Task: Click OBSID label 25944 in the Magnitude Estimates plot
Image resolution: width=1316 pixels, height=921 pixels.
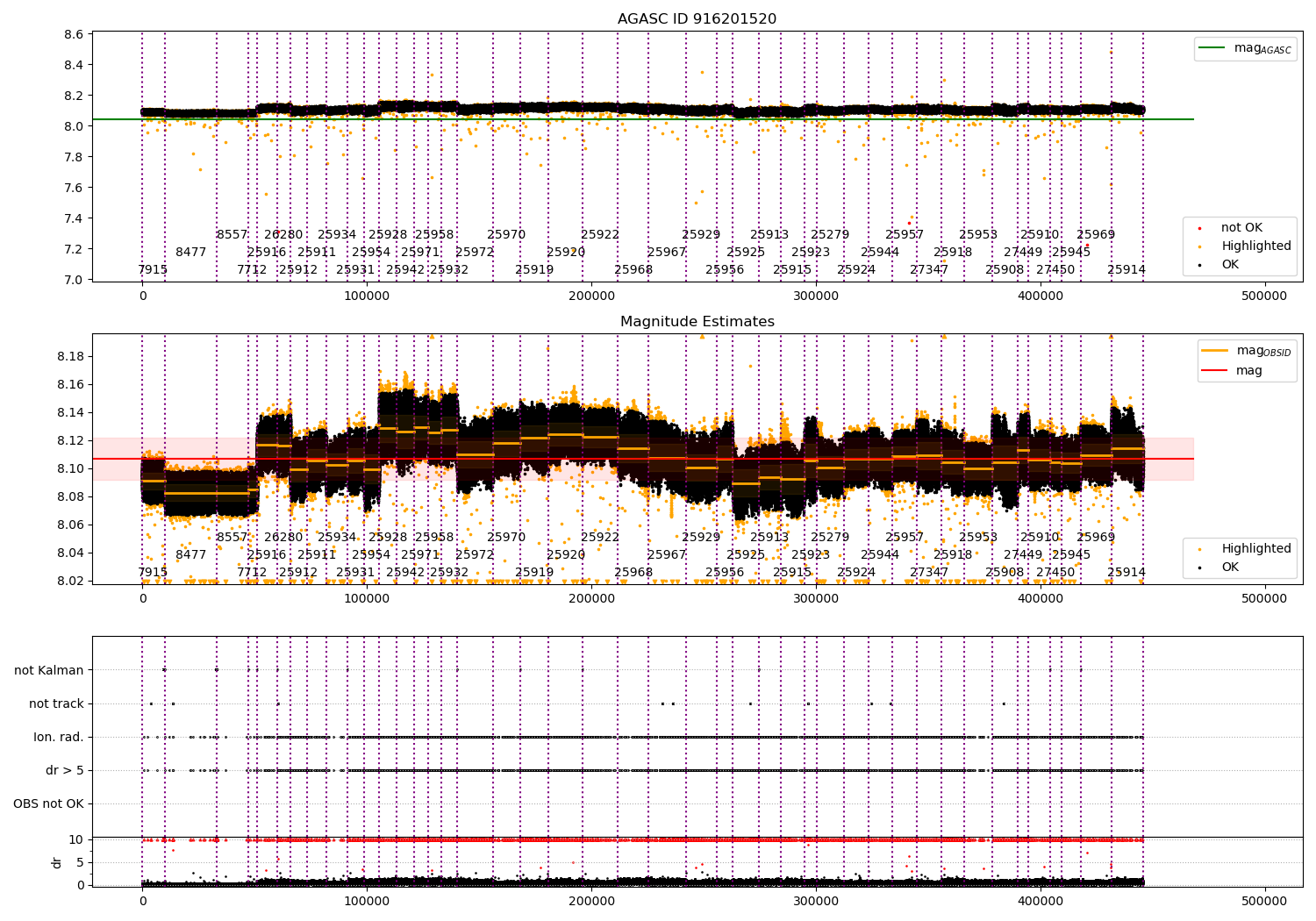Action: pyautogui.click(x=880, y=554)
